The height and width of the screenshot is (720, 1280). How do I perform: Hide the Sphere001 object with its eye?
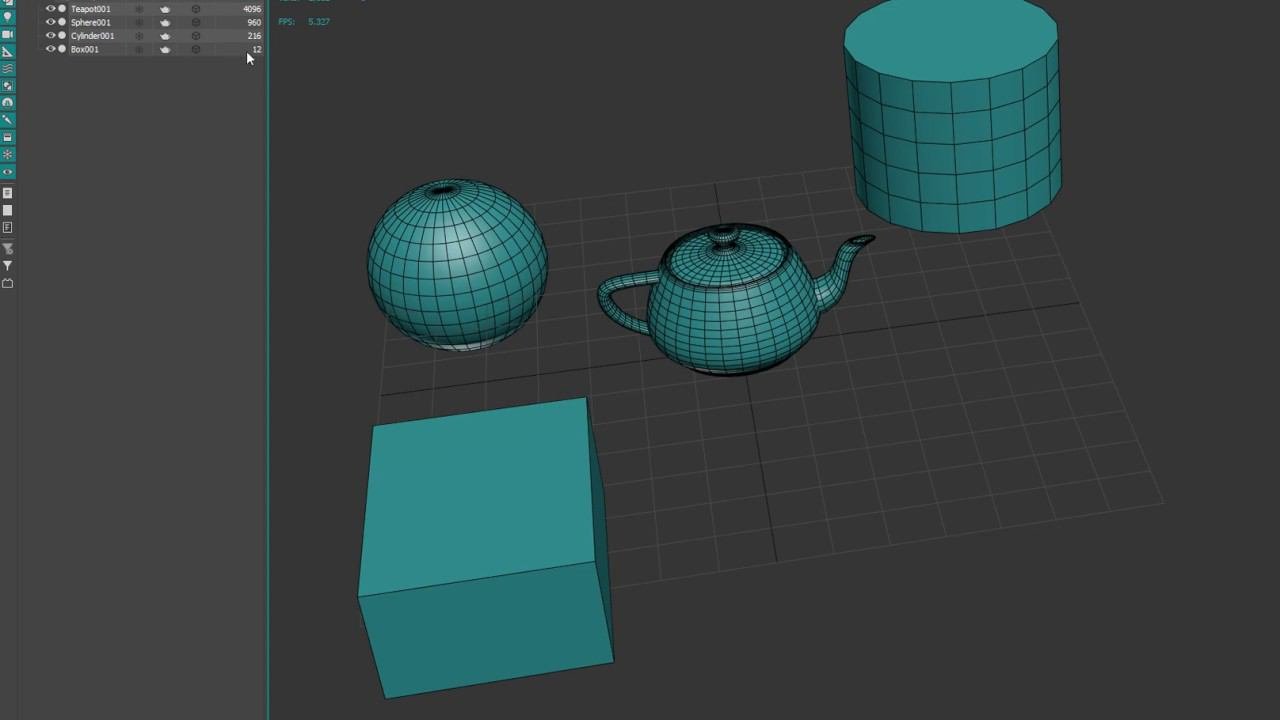coord(50,22)
